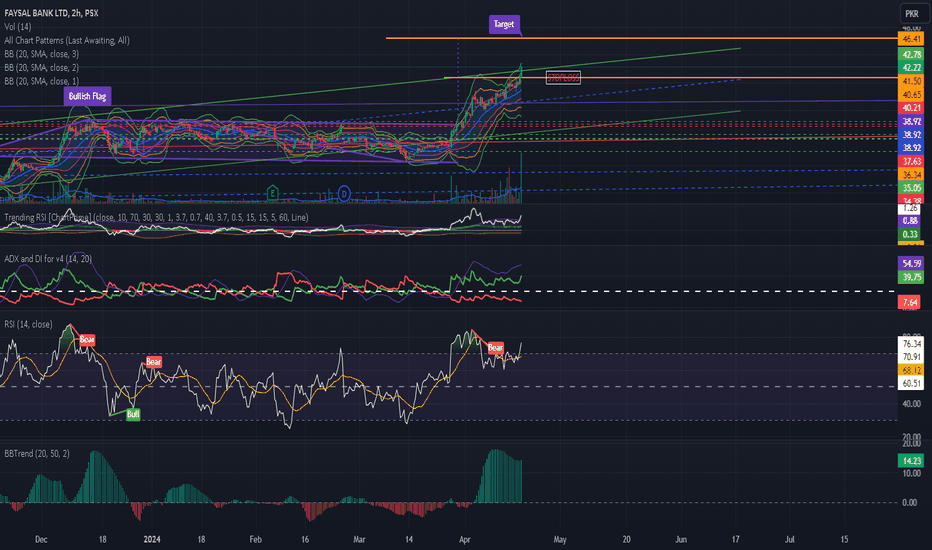Viewport: 932px width, 550px height.
Task: Select the BBTrend (20, 50, 2) legend
Action: [37, 454]
